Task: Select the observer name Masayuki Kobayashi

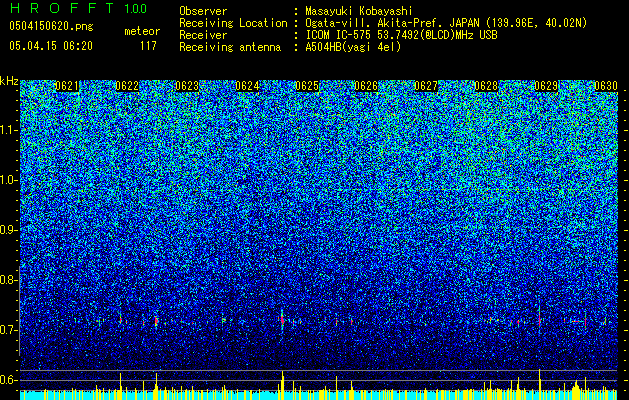Action: [359, 11]
